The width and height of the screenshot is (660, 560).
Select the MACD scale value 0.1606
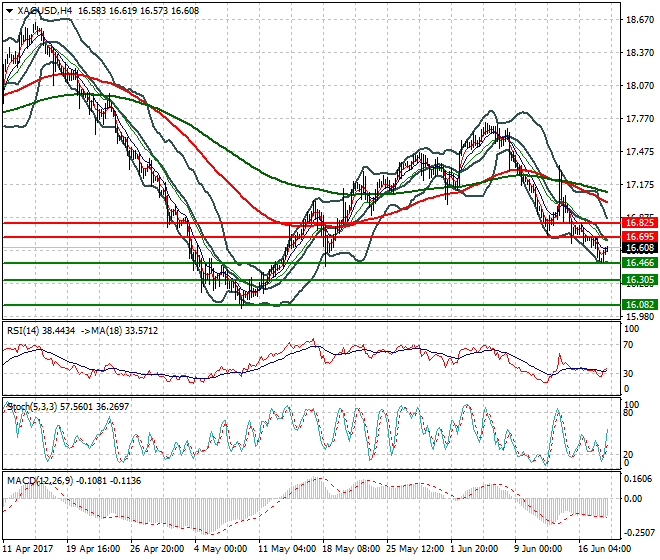point(639,479)
